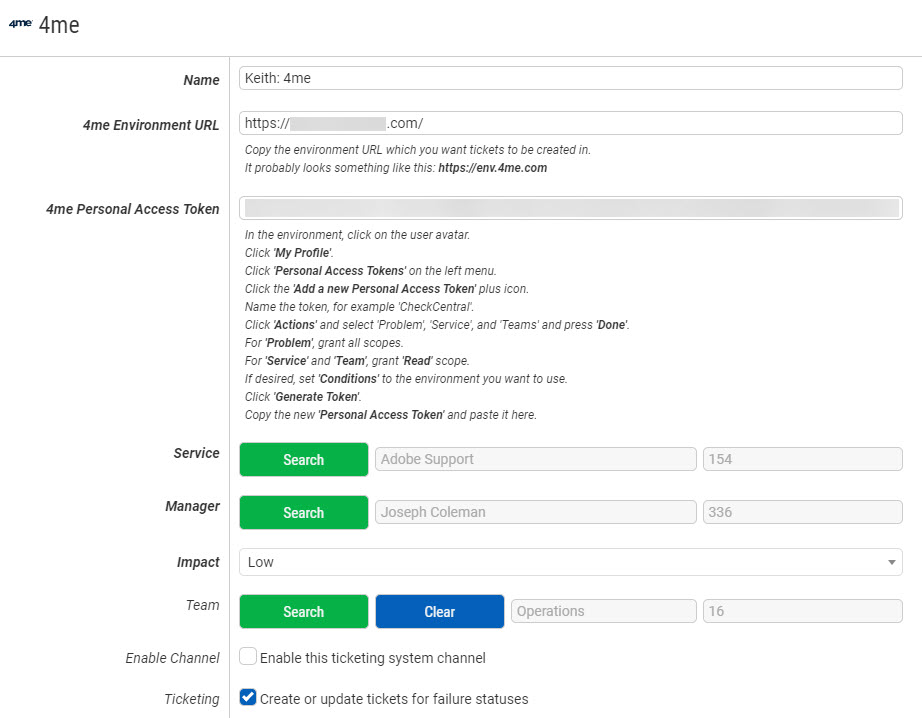Click the Joseph Coleman manager field
The height and width of the screenshot is (718, 922).
[x=535, y=512]
